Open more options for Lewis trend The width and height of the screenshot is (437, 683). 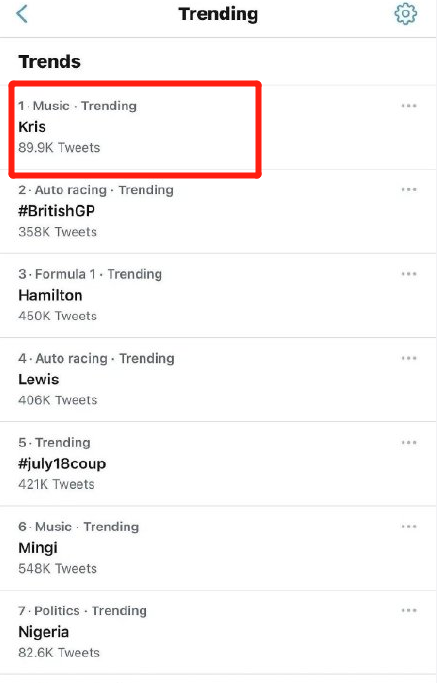(409, 358)
